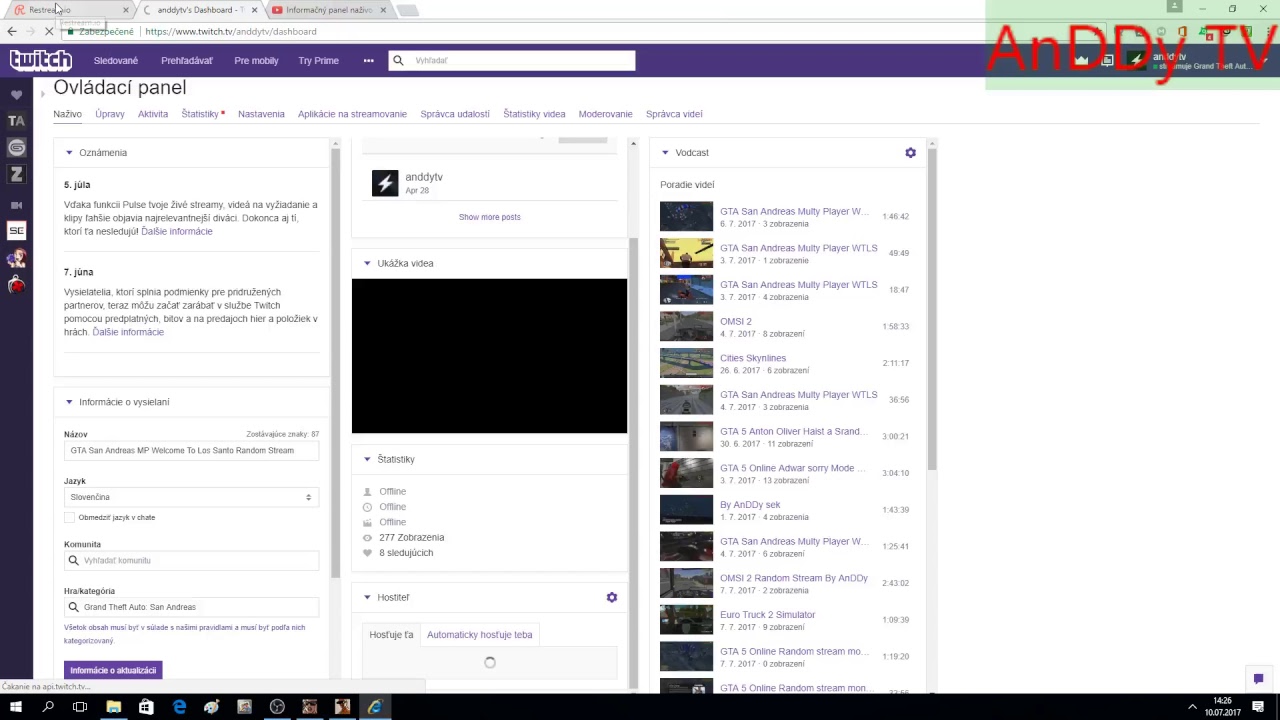Open Vodcast settings gear
1280x720 pixels.
tap(910, 153)
